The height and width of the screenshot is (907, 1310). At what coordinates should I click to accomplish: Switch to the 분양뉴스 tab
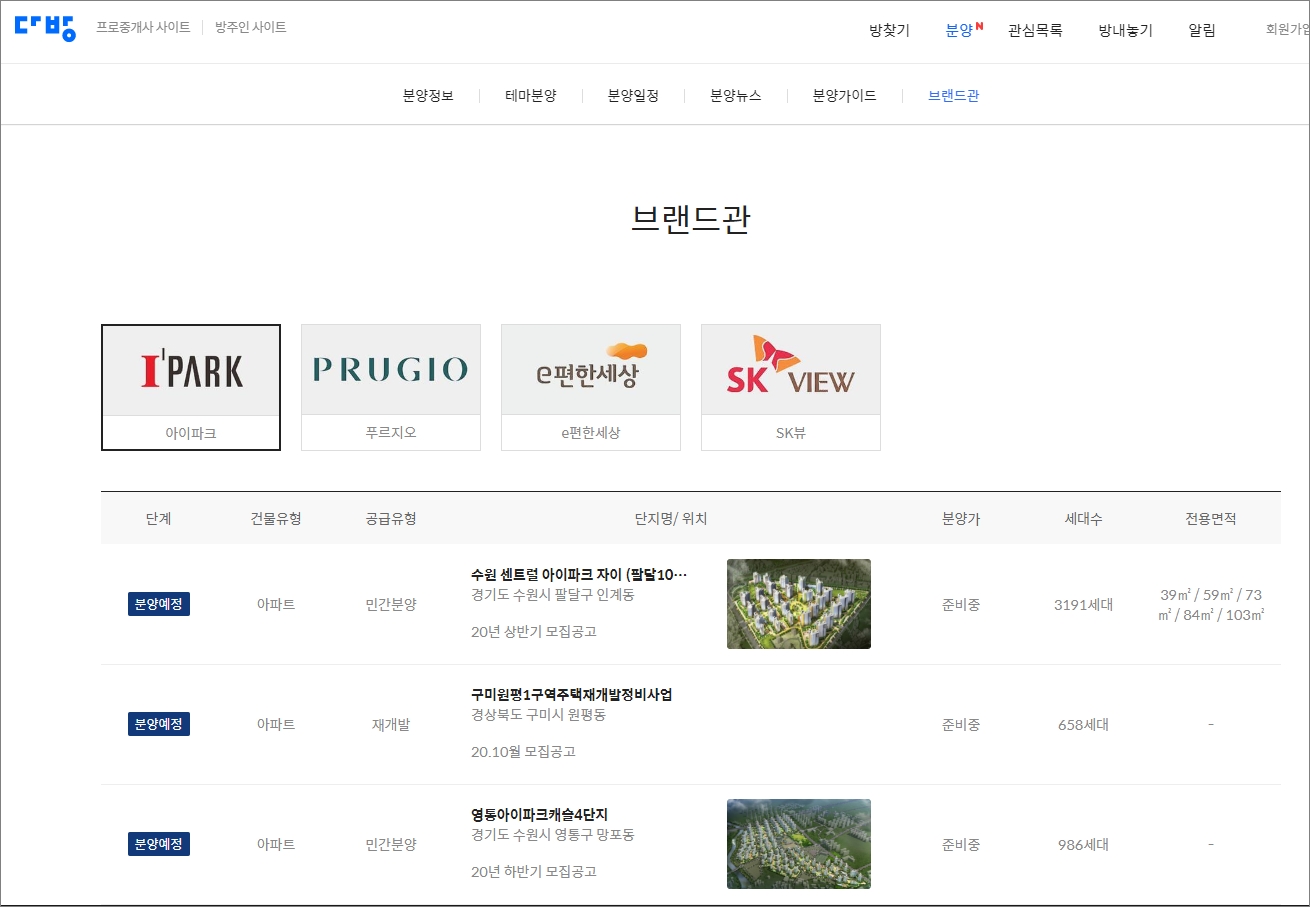click(736, 96)
